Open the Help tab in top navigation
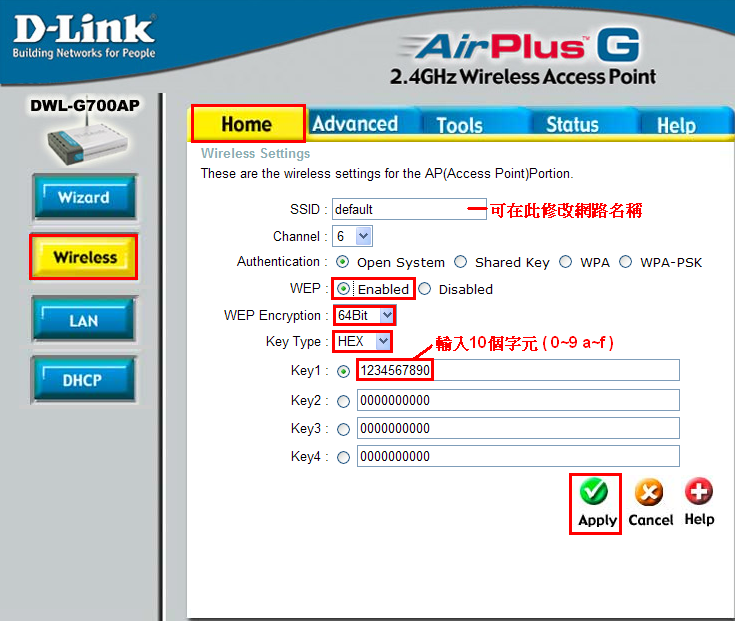This screenshot has width=735, height=621. [676, 125]
